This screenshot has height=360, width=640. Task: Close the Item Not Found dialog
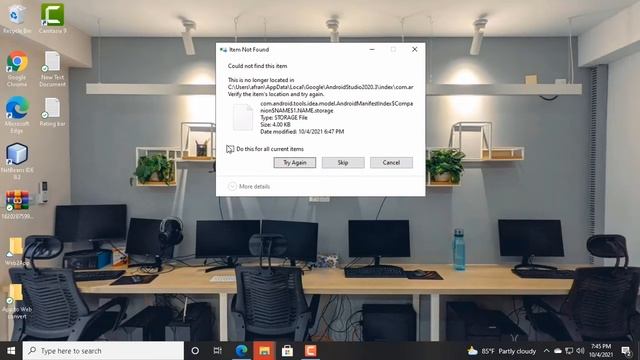click(x=415, y=49)
